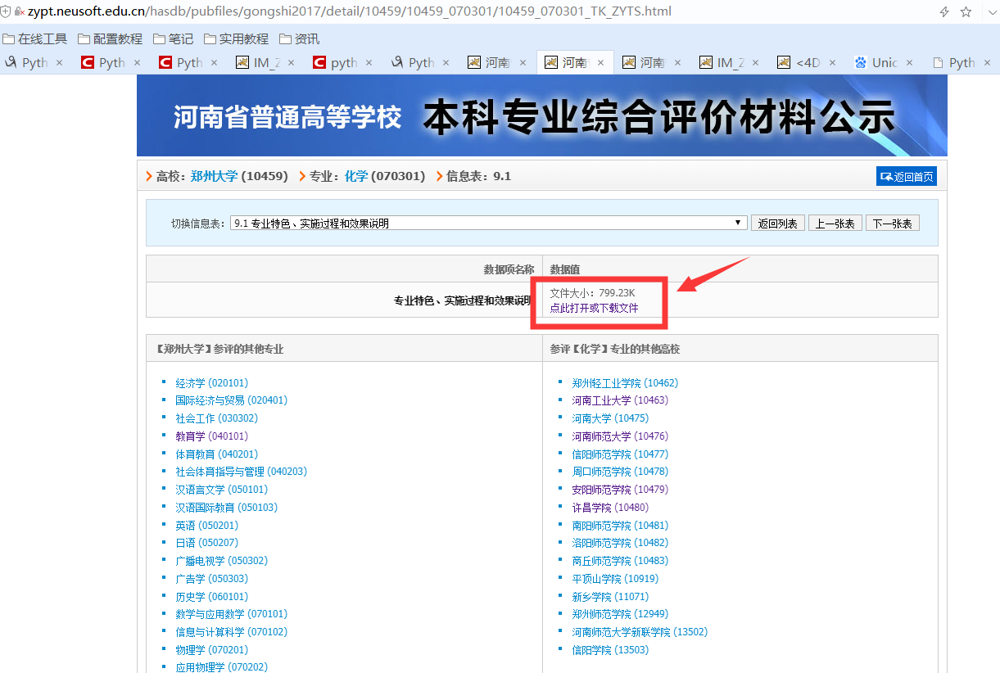Open the 河南师范大学 (10476) link

pos(620,436)
